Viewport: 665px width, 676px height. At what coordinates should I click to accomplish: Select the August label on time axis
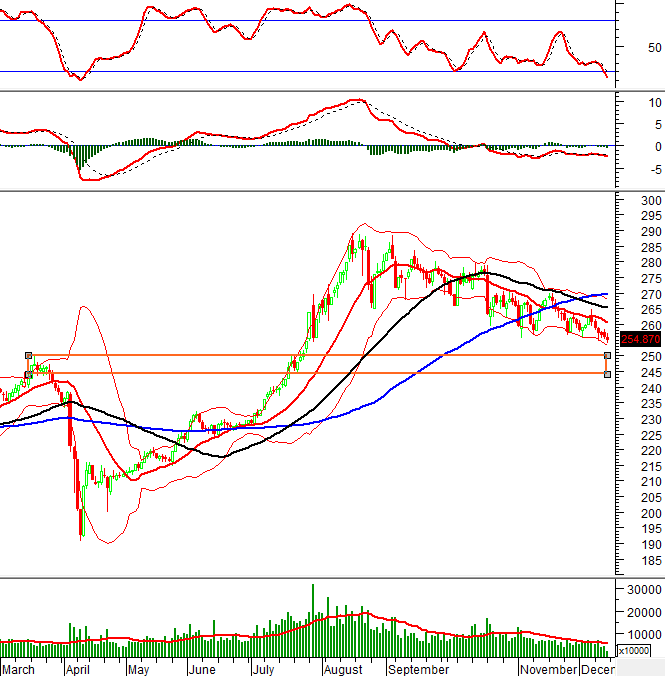(x=343, y=668)
